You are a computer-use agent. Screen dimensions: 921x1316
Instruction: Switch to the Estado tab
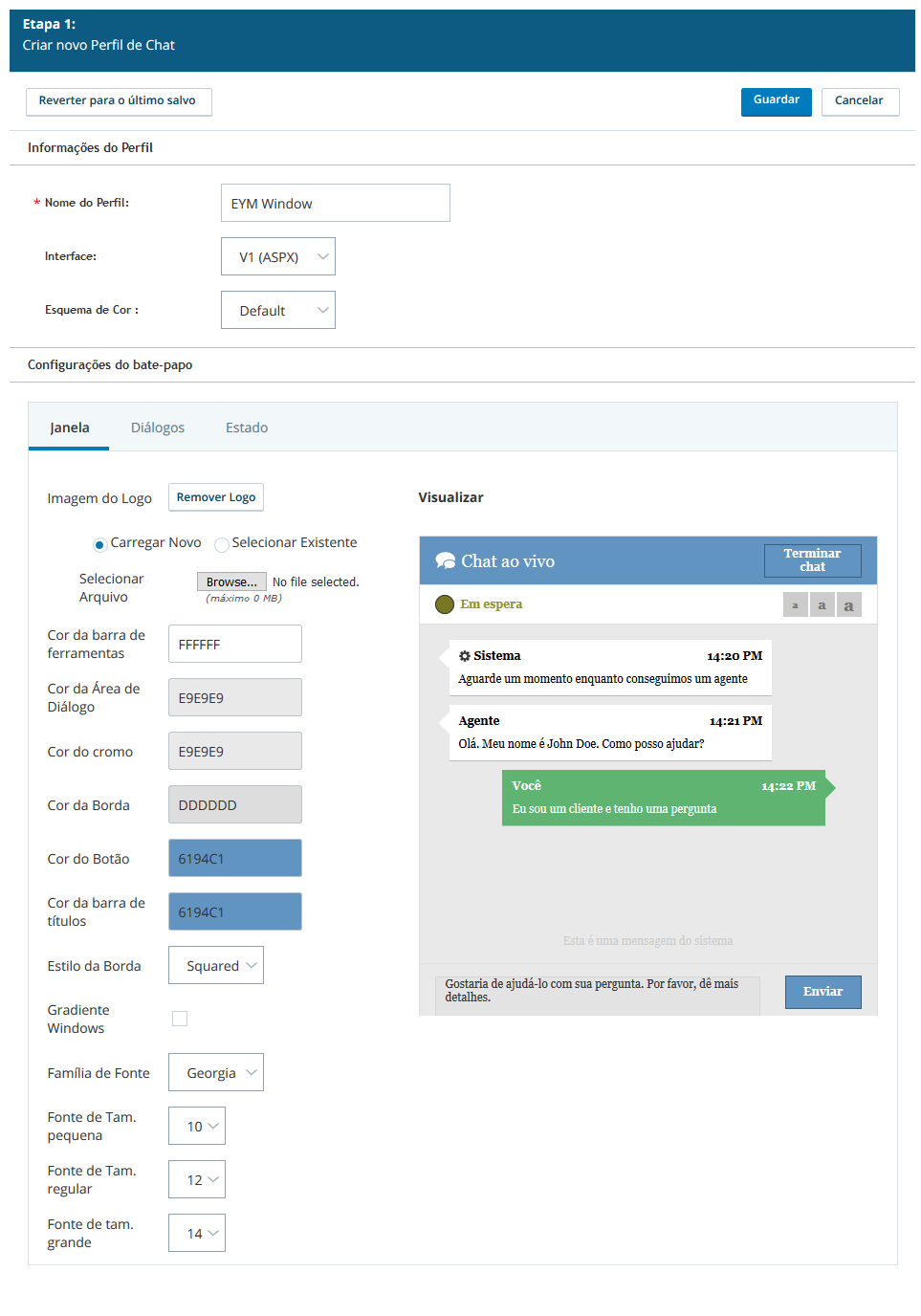coord(247,428)
